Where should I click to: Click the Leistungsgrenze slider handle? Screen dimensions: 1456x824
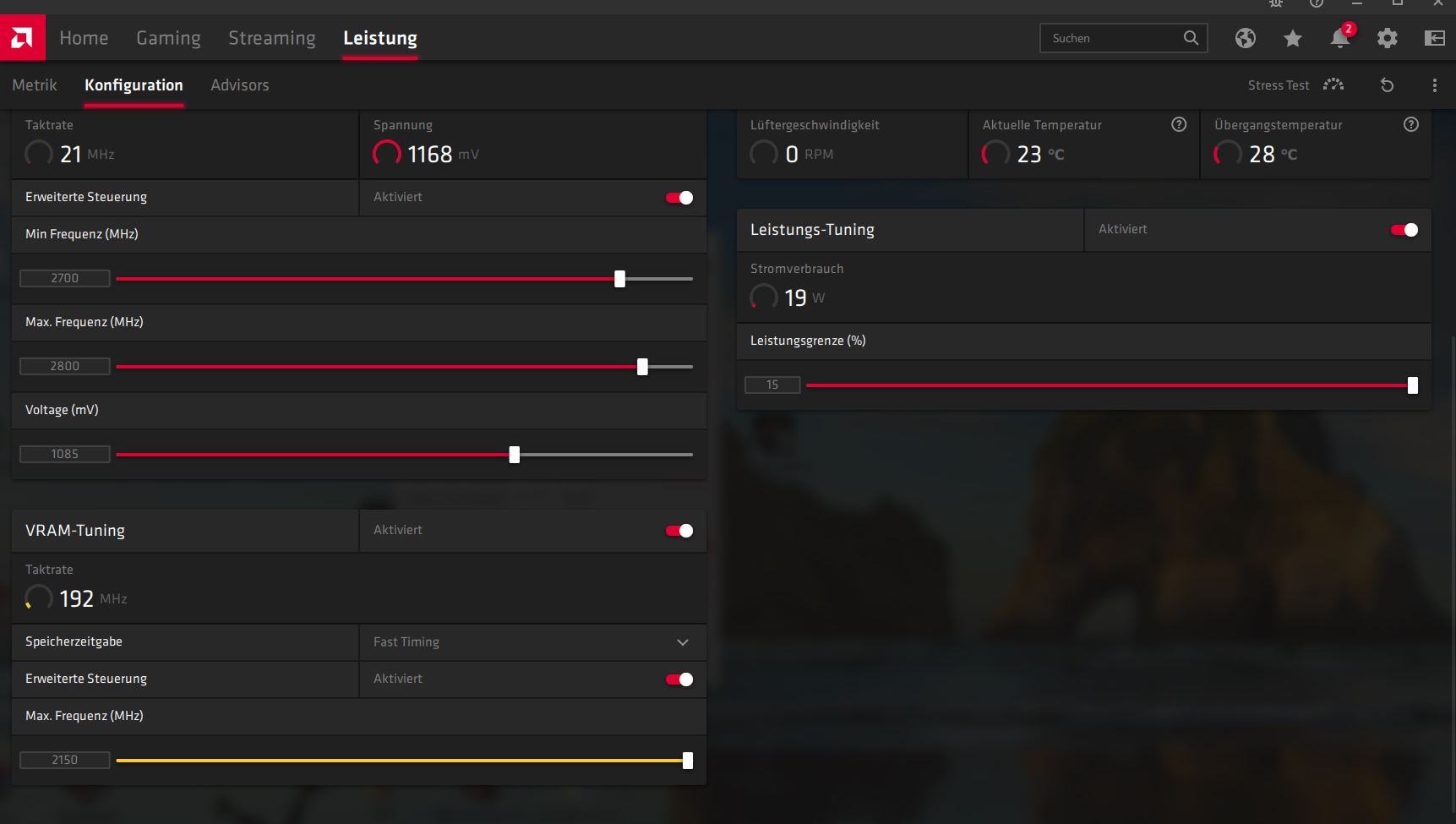tap(1412, 385)
